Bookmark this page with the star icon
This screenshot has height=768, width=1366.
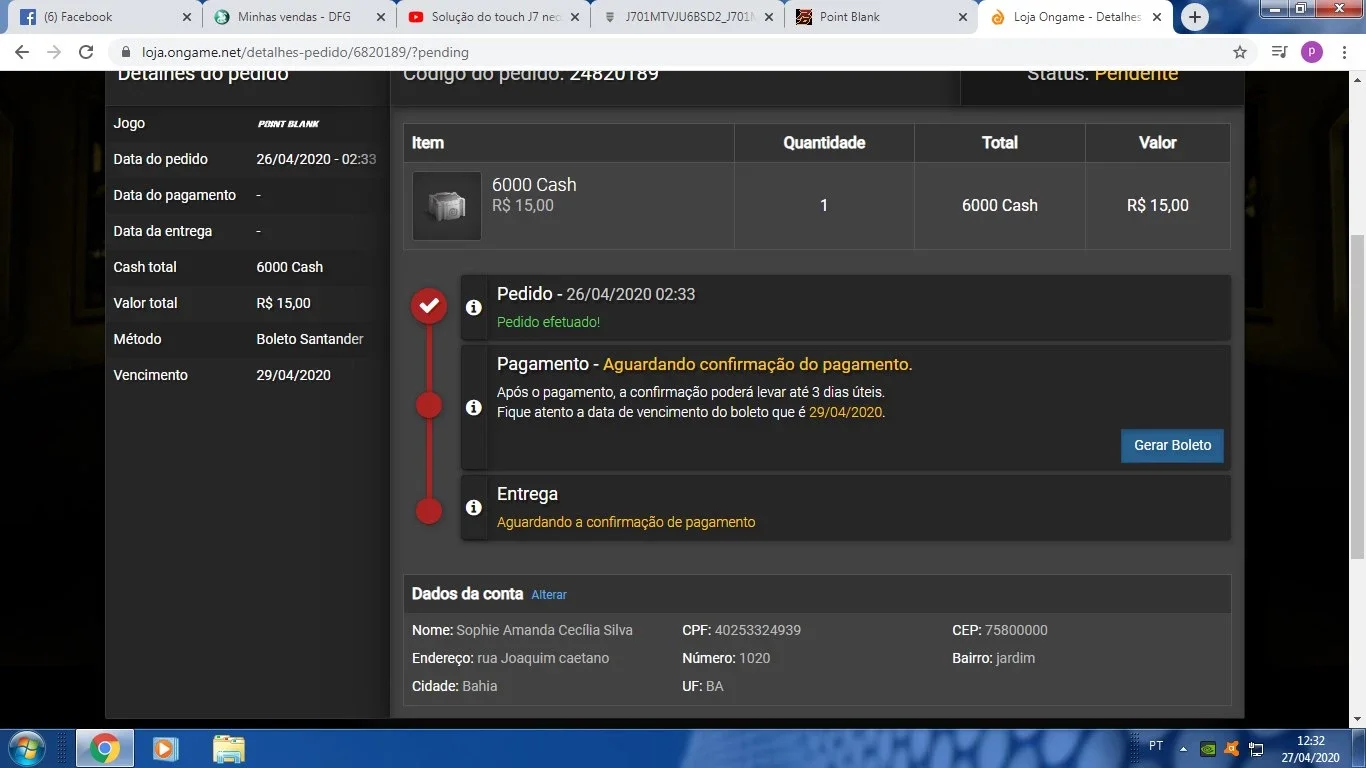click(x=1240, y=52)
